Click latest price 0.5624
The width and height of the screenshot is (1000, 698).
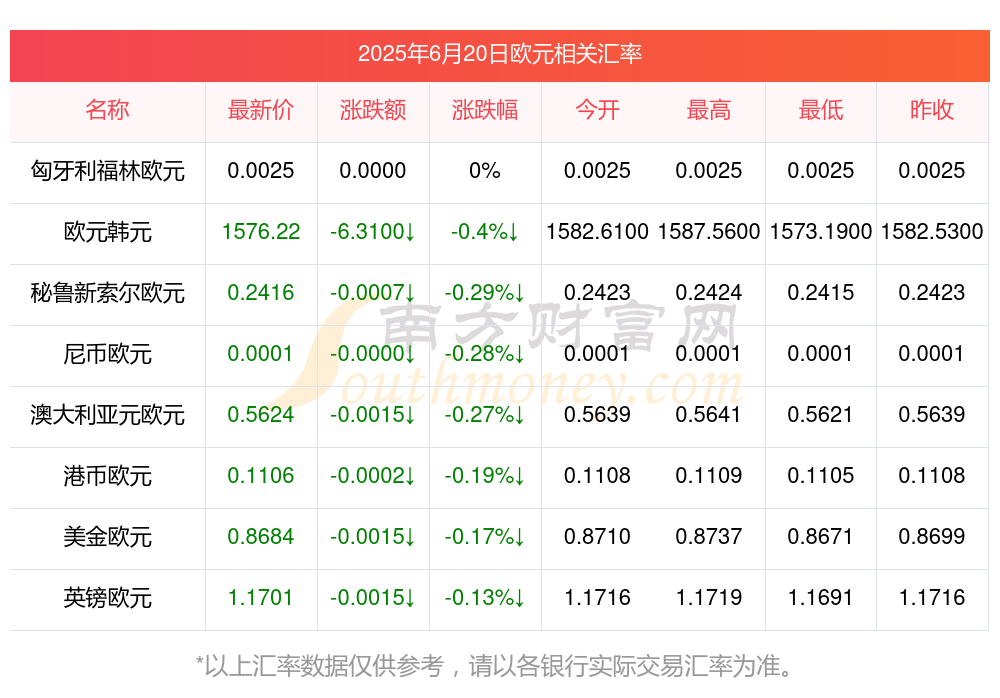pyautogui.click(x=261, y=415)
